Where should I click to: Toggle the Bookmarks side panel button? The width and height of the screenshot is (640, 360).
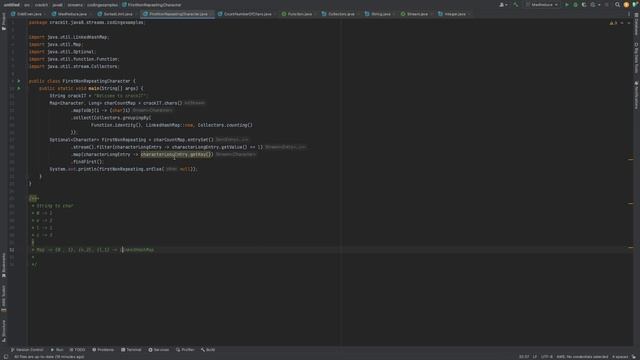pos(4,265)
